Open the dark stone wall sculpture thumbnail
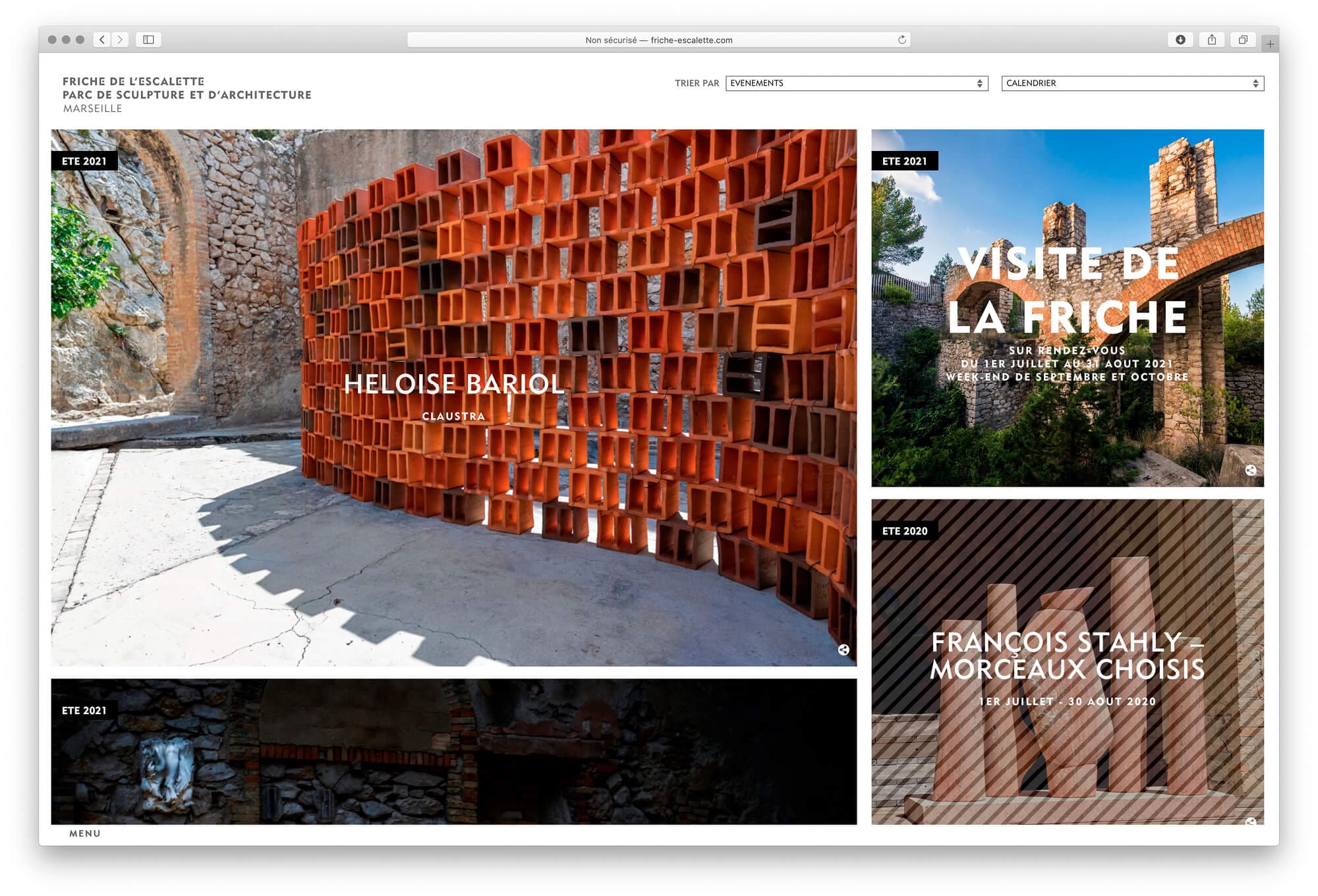The height and width of the screenshot is (896, 1318). point(454,752)
